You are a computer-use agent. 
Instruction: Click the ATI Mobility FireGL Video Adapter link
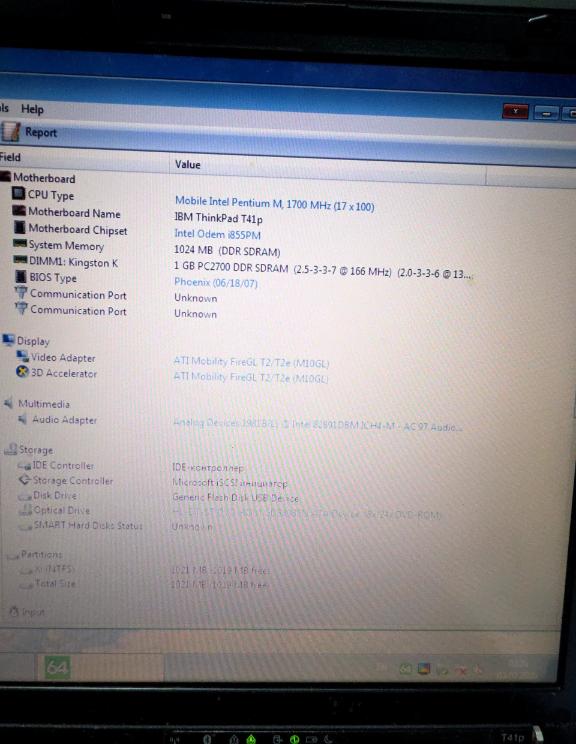pos(251,362)
